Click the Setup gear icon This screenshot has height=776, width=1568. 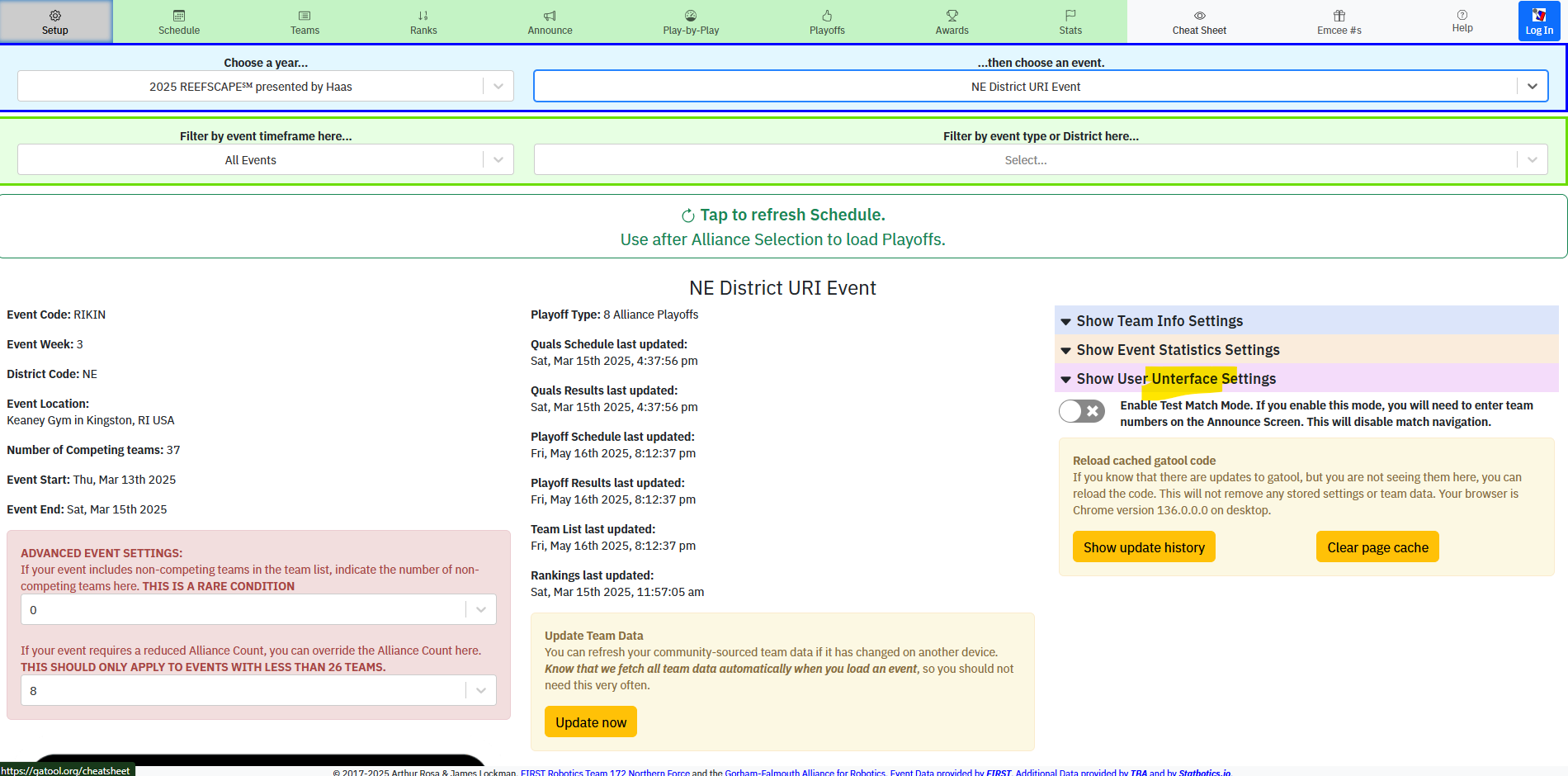pos(55,16)
